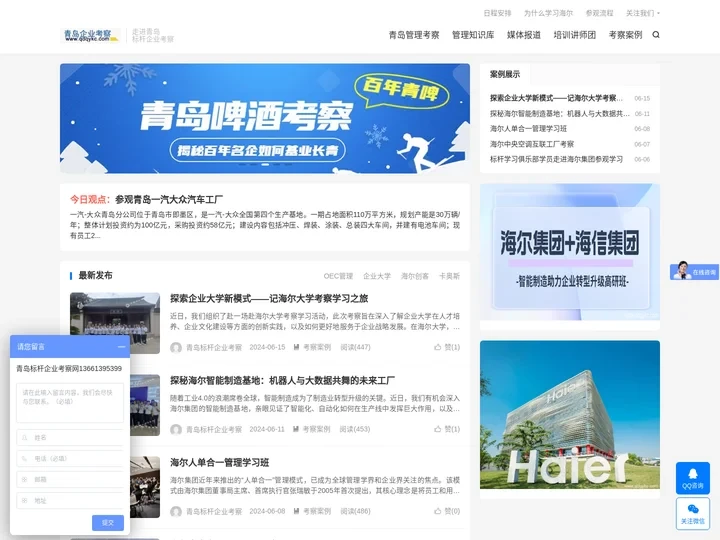This screenshot has width=720, height=540.
Task: Click date 06-15 in 案例展示 list
Action: coord(642,98)
